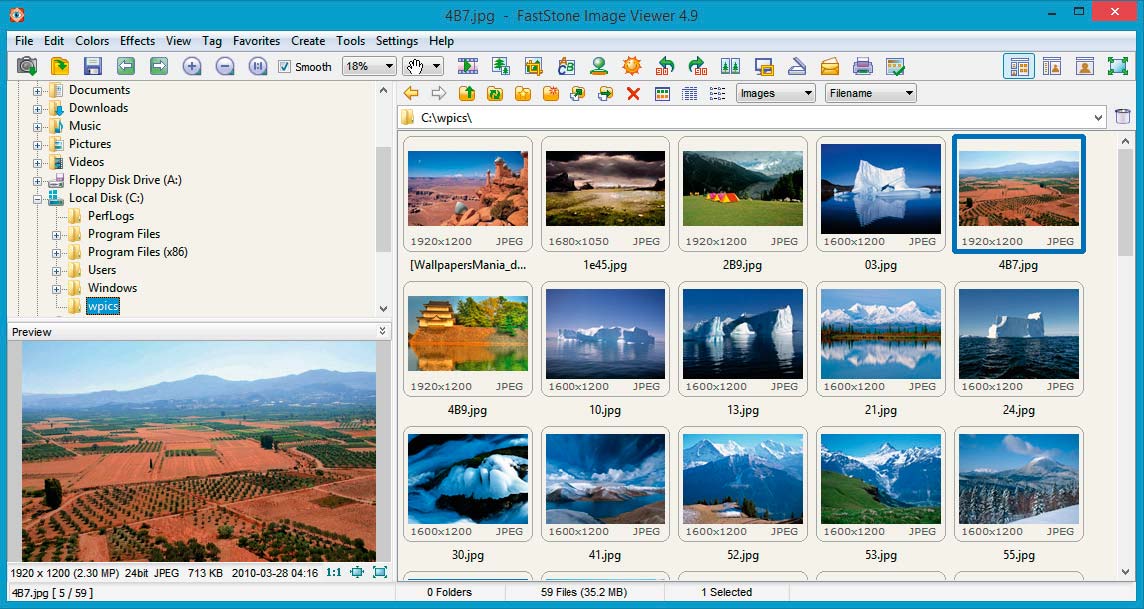Click the Best Fit icon under the preview
This screenshot has width=1144, height=609.
click(x=380, y=573)
